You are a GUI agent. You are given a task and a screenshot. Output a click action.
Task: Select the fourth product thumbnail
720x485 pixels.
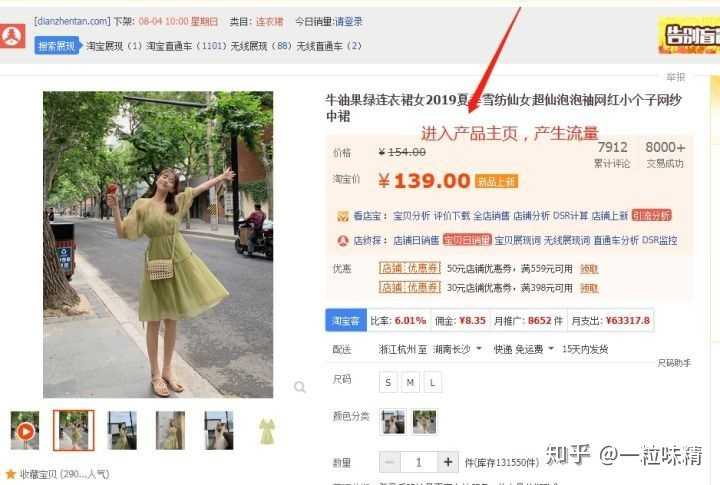[x=170, y=430]
